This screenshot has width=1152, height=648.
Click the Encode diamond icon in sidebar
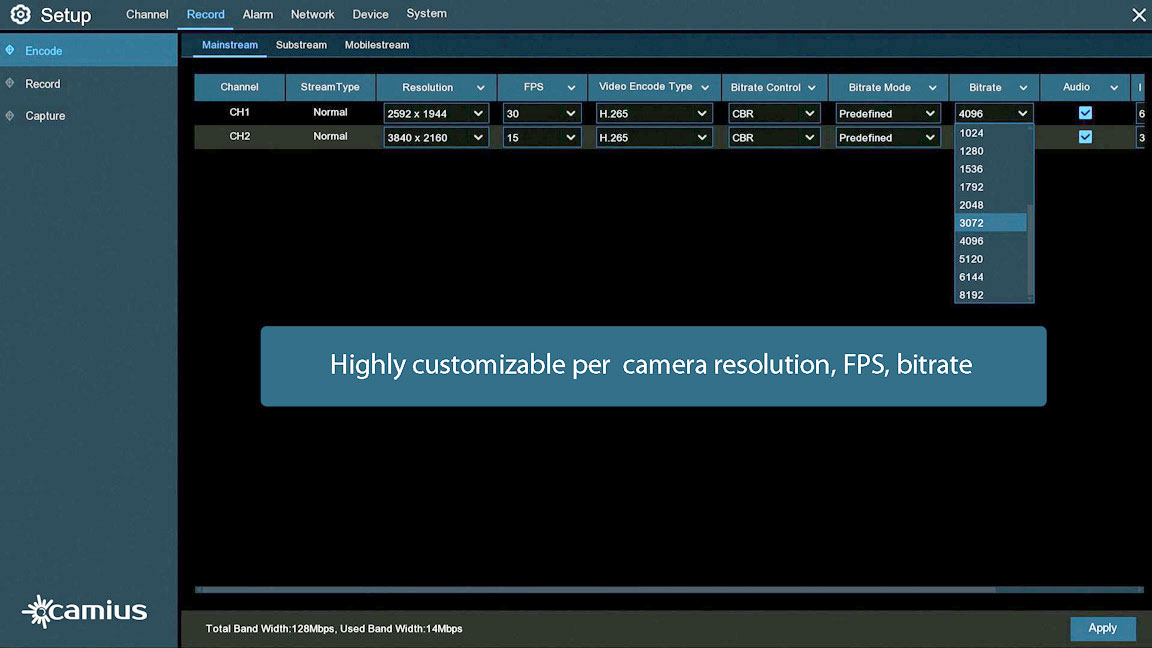10,50
